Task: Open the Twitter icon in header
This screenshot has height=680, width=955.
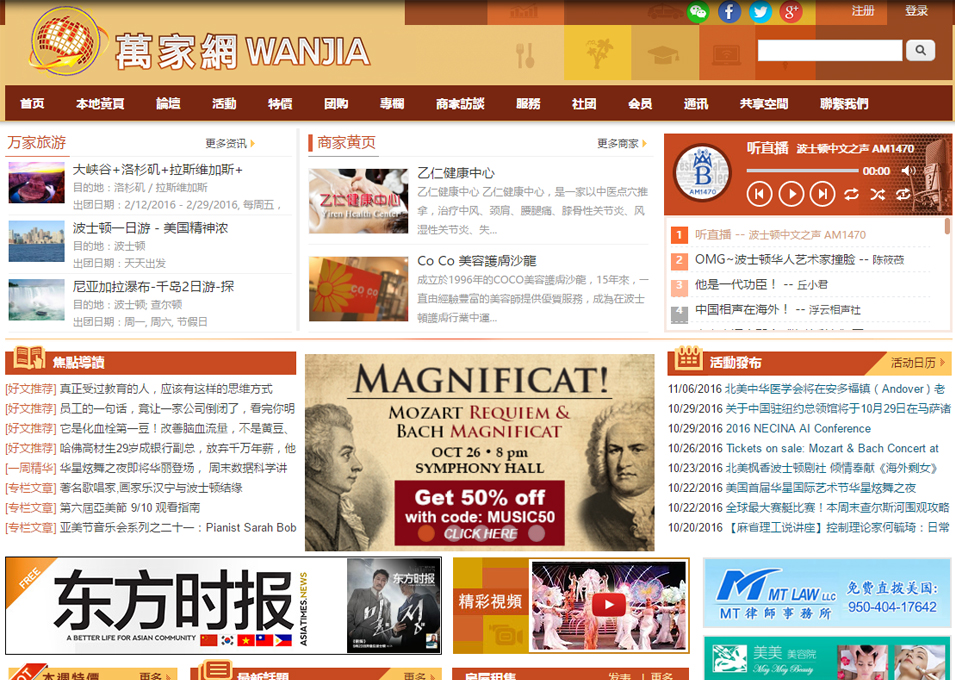Action: 760,12
